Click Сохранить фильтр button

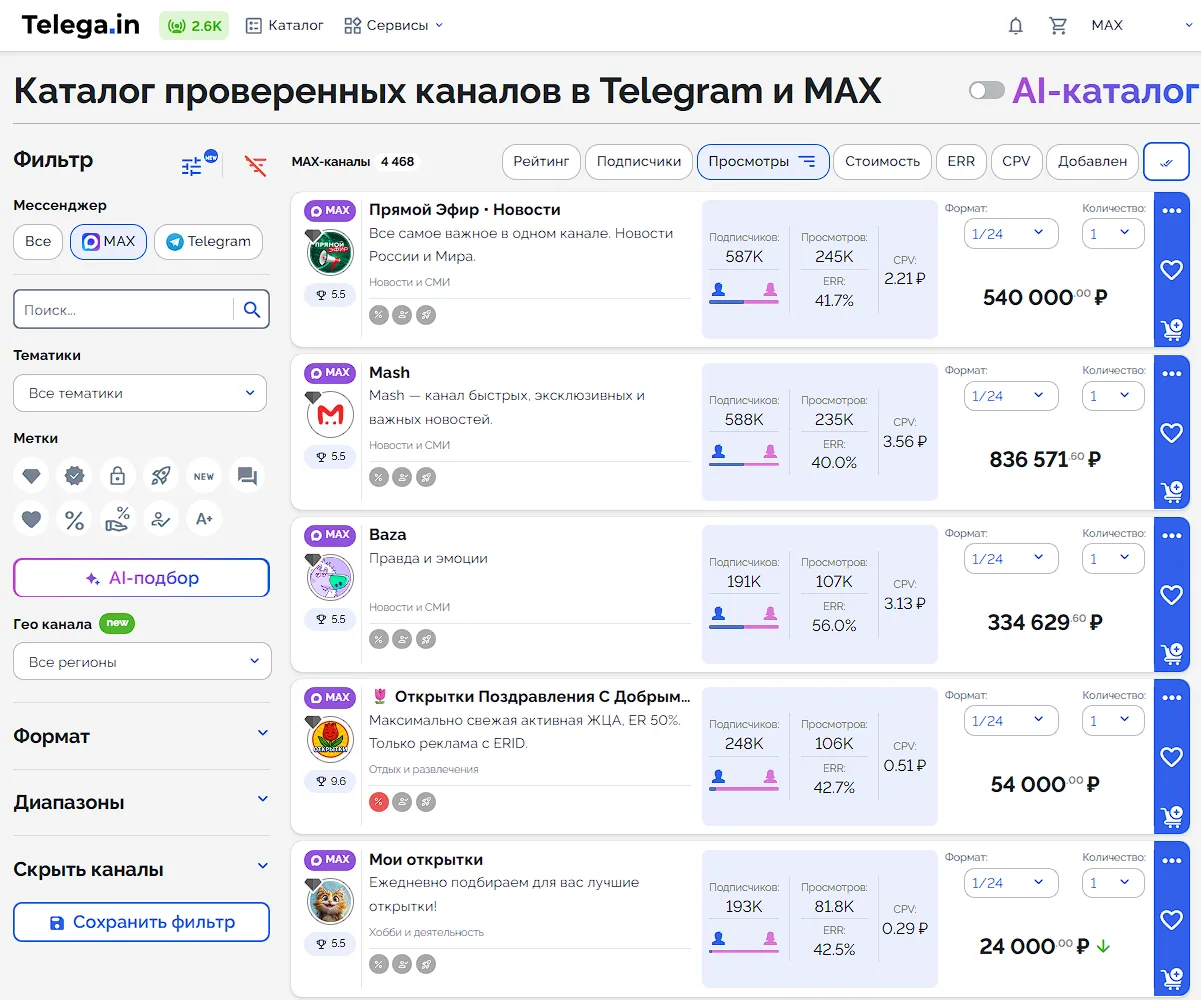pos(141,922)
